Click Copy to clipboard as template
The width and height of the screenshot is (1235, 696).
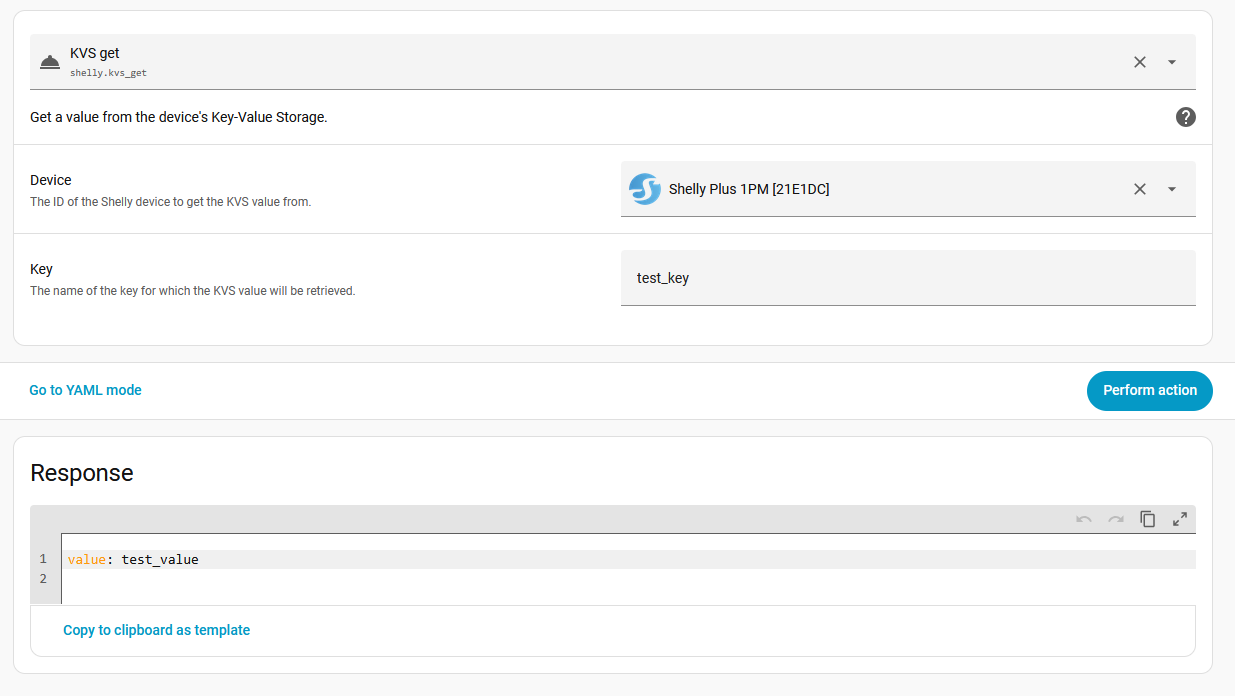point(156,630)
